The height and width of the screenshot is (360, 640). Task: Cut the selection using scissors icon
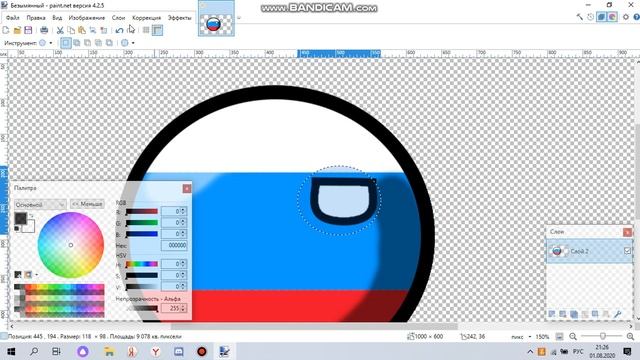pos(60,30)
